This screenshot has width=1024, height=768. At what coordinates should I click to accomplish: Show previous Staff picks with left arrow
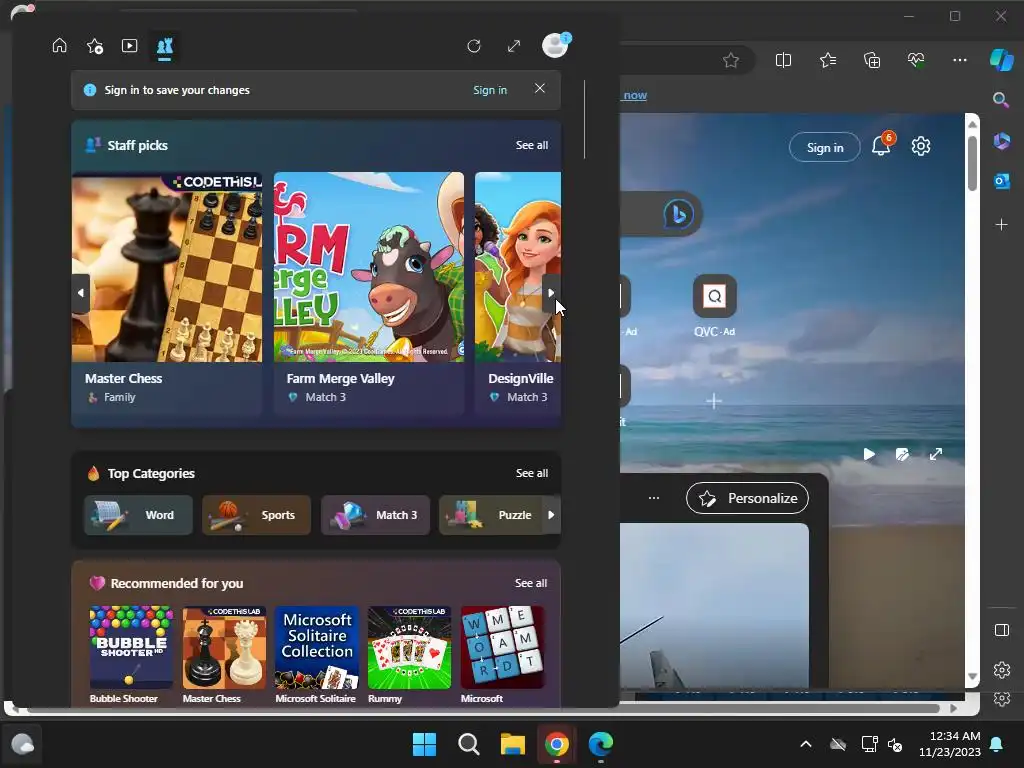[x=80, y=293]
